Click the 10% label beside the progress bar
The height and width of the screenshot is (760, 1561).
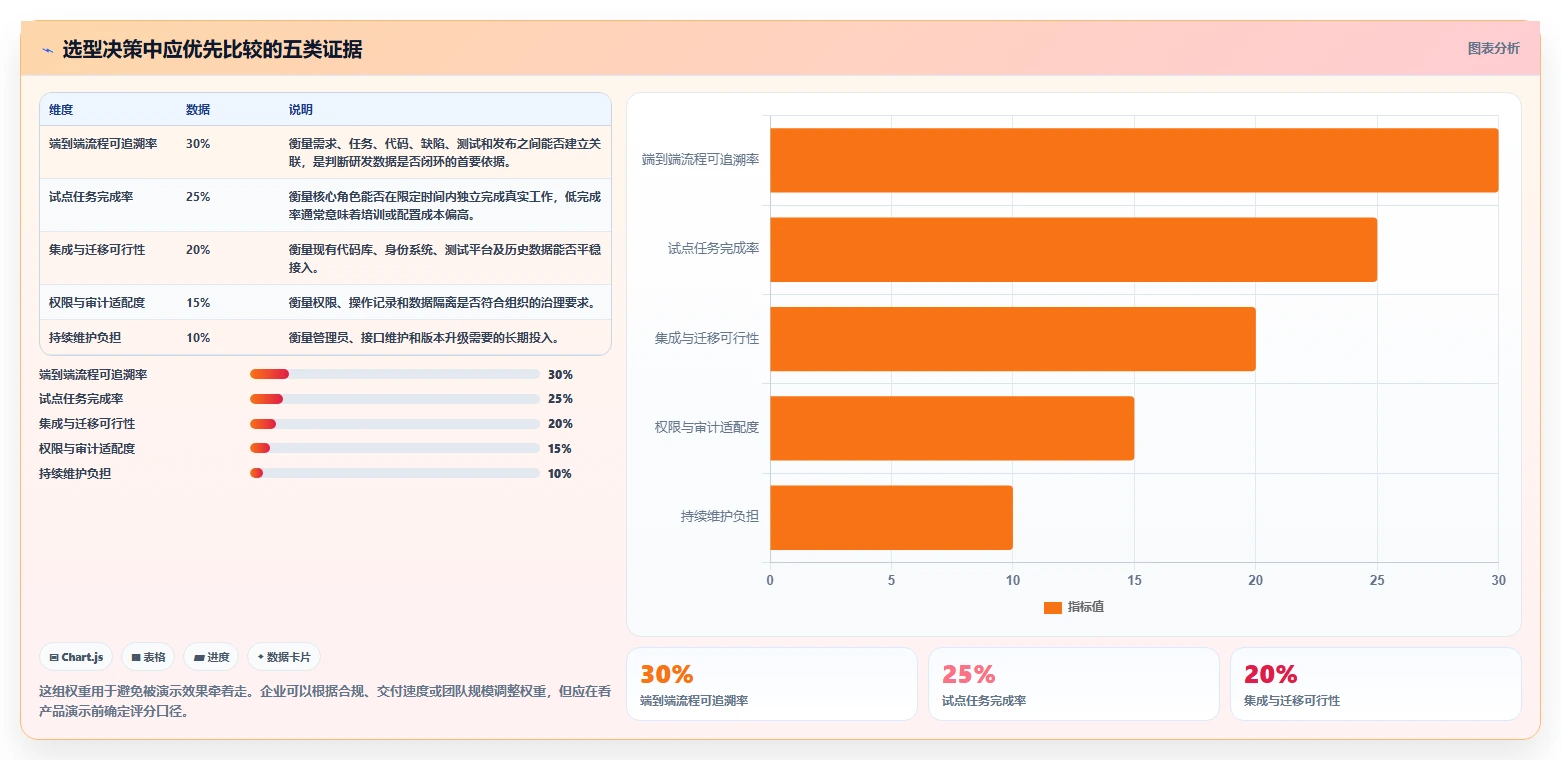click(560, 474)
